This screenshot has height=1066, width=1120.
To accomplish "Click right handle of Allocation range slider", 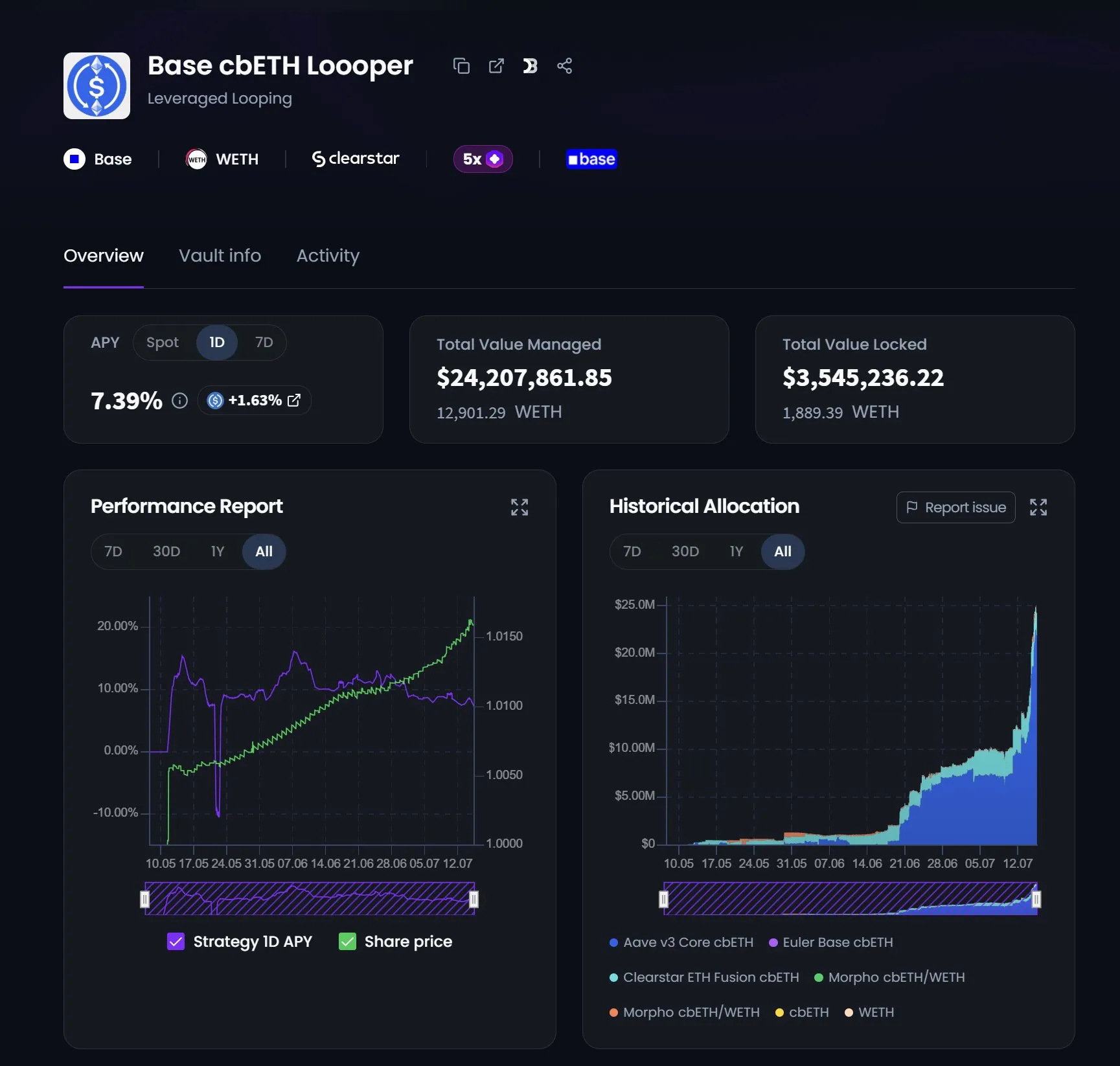I will [1036, 899].
